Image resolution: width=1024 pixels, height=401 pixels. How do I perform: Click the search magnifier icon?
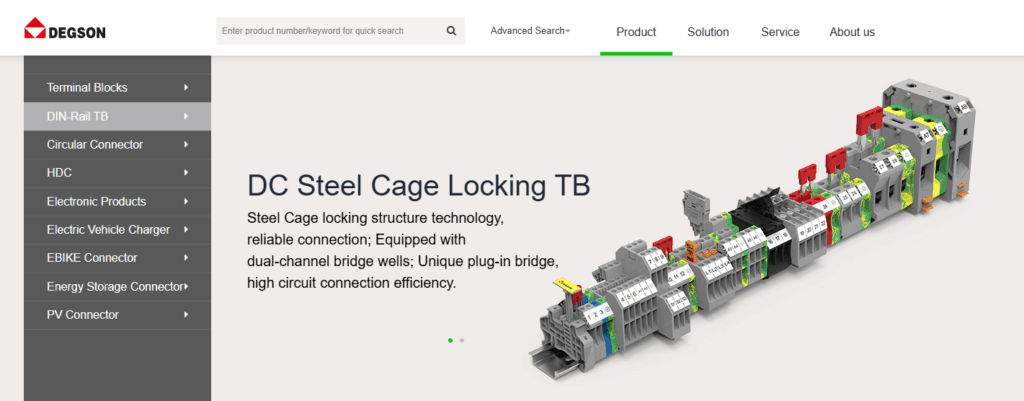click(451, 31)
